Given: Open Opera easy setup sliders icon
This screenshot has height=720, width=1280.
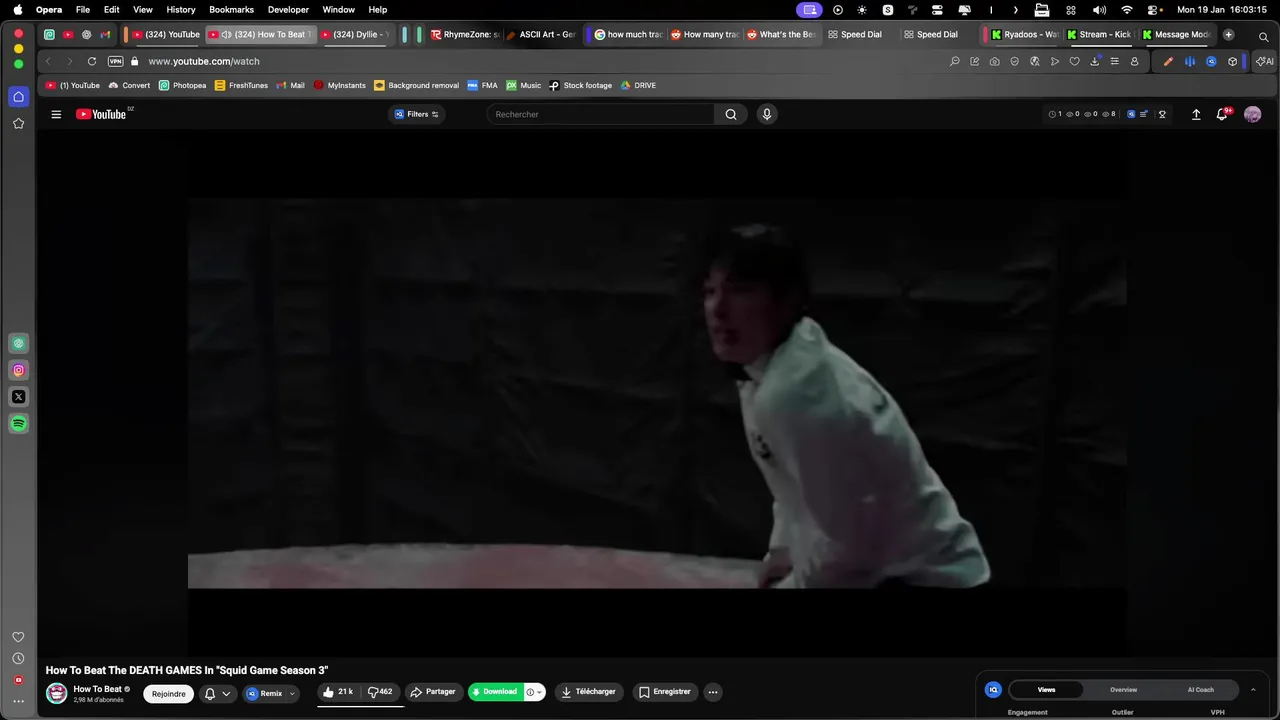Looking at the screenshot, I should click(x=1114, y=61).
